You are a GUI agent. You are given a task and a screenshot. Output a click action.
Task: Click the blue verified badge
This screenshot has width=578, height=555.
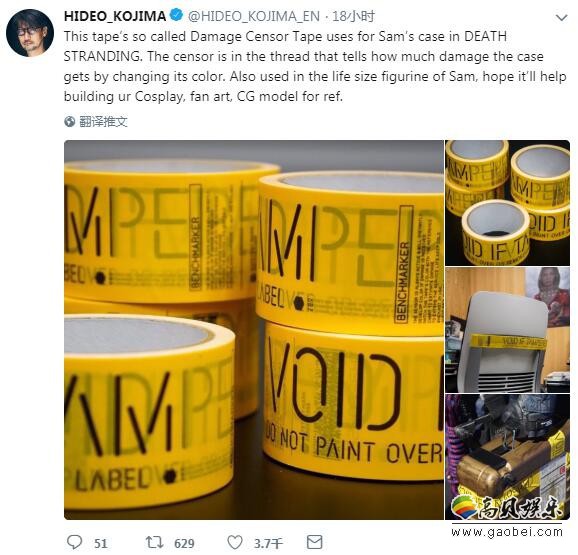click(x=177, y=15)
